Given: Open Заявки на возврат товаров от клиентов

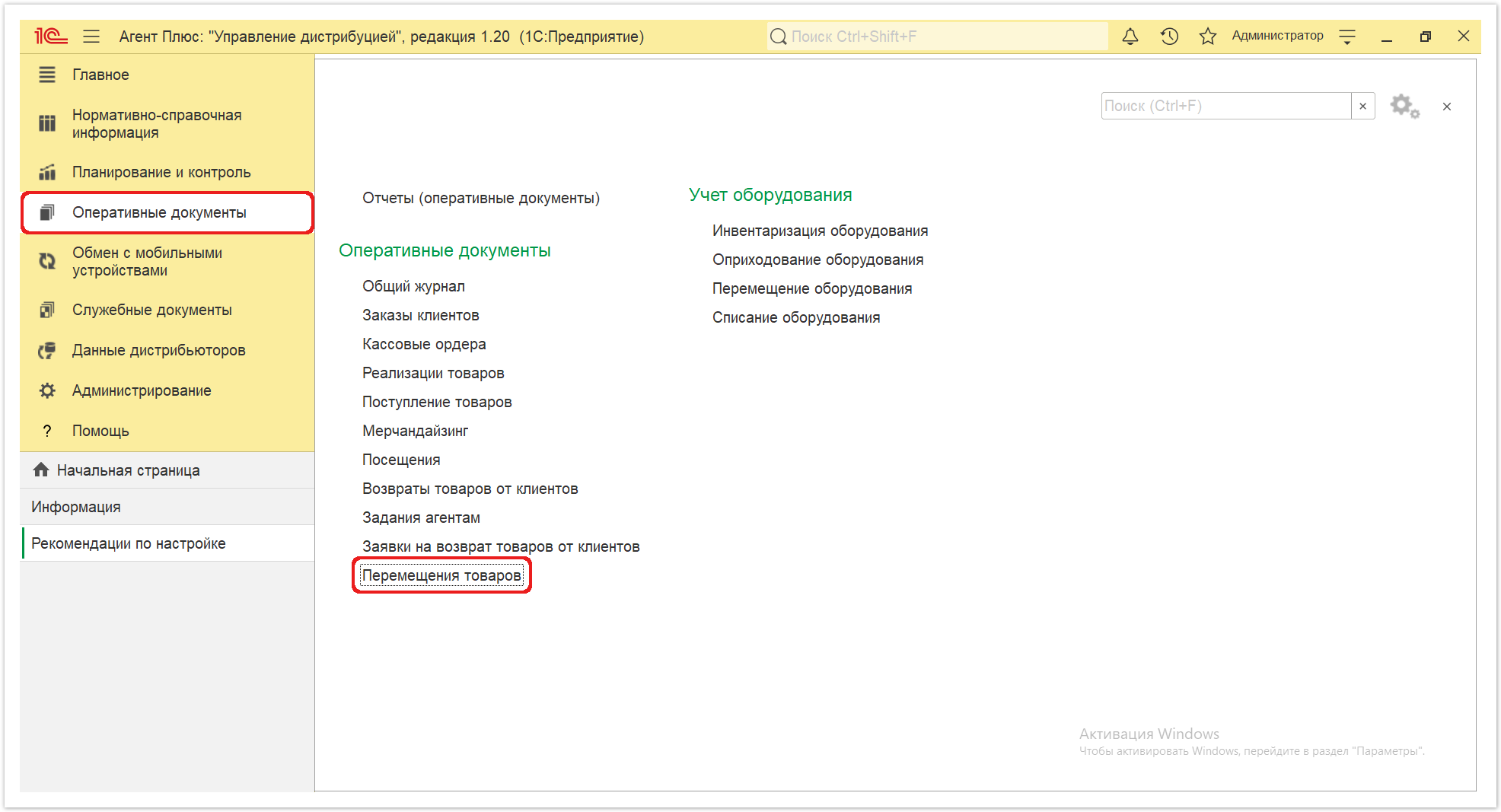Looking at the screenshot, I should point(501,546).
